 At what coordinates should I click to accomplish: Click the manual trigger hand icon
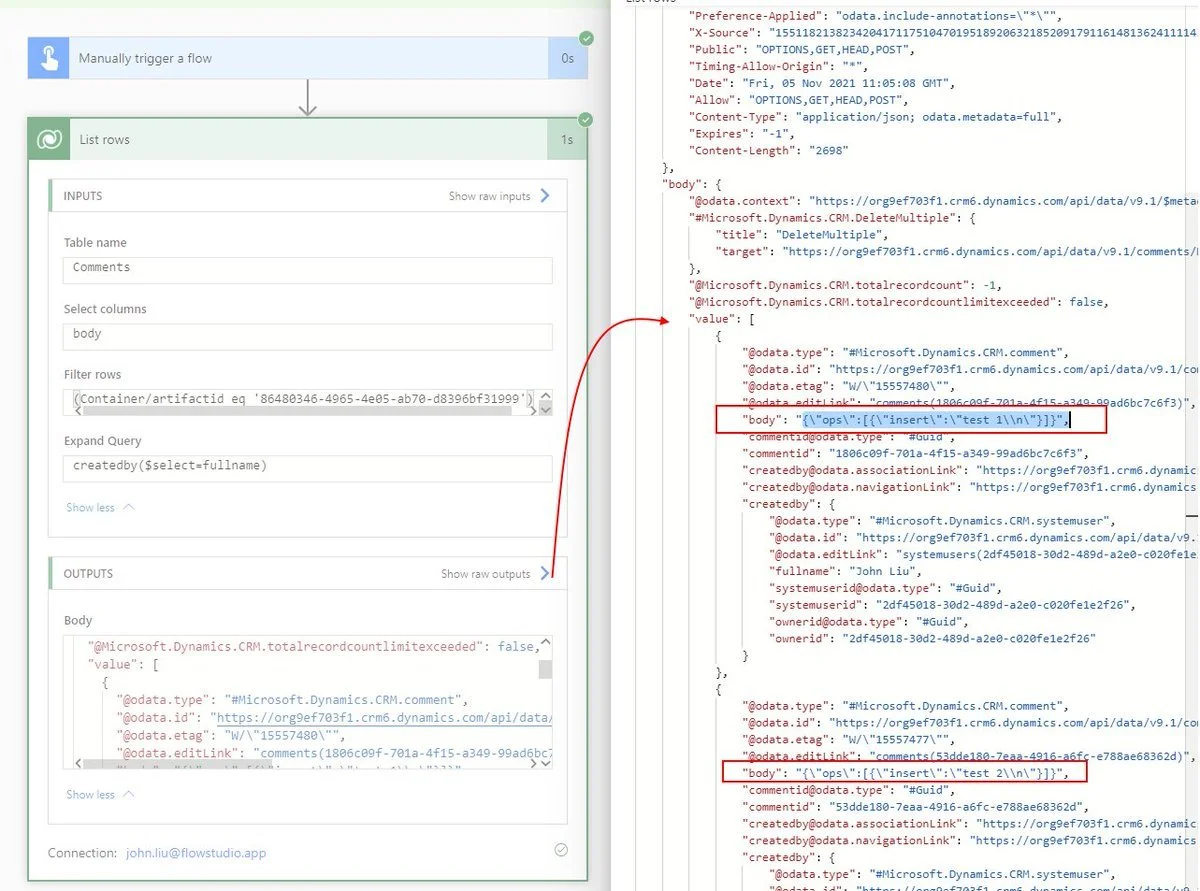pyautogui.click(x=49, y=59)
